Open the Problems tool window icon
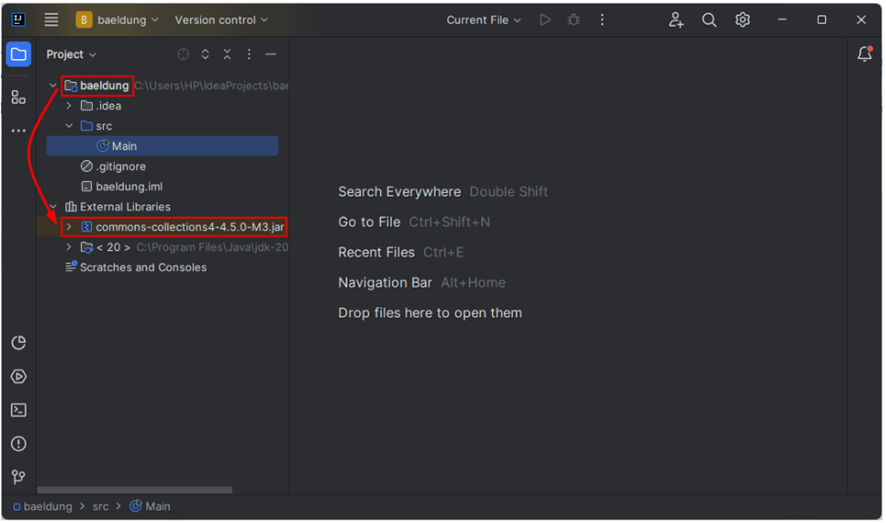The height and width of the screenshot is (523, 886). coord(18,444)
